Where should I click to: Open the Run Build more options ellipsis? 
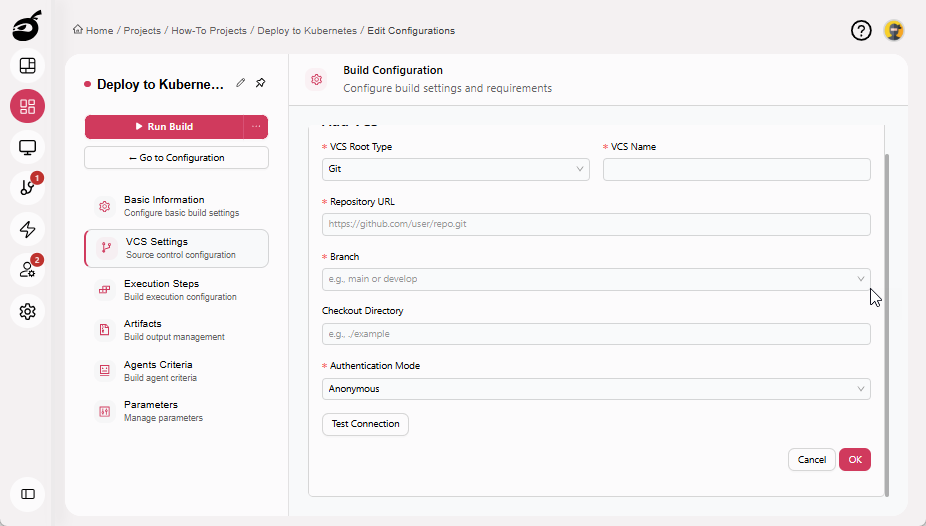256,126
